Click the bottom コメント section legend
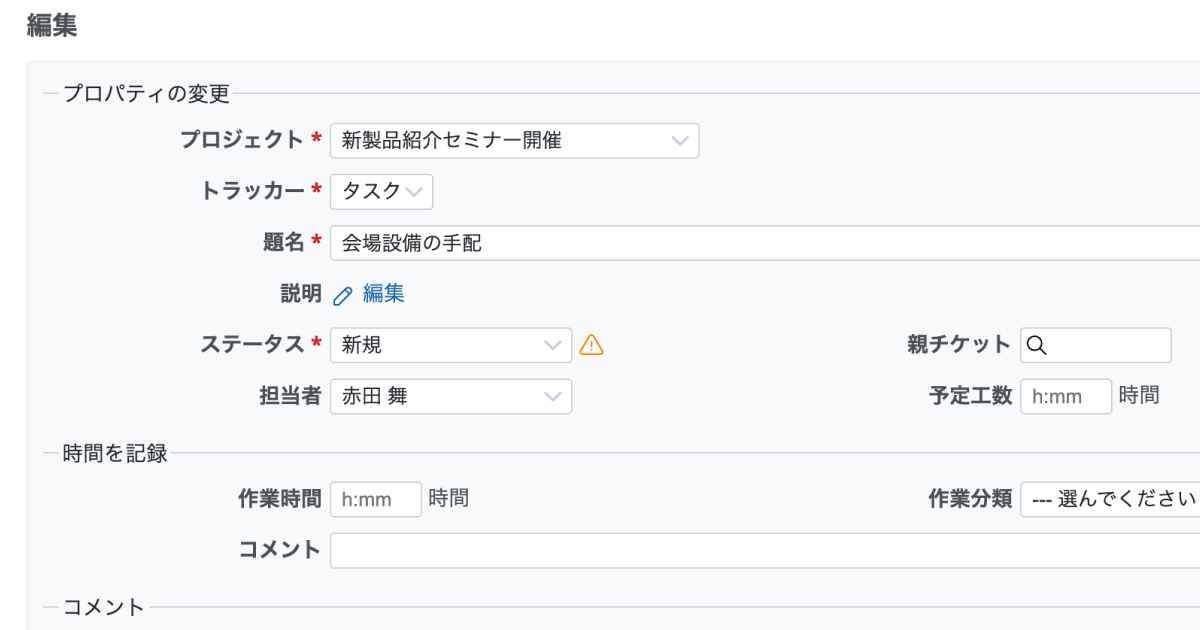Screen dimensions: 1200x630 pyautogui.click(x=104, y=607)
